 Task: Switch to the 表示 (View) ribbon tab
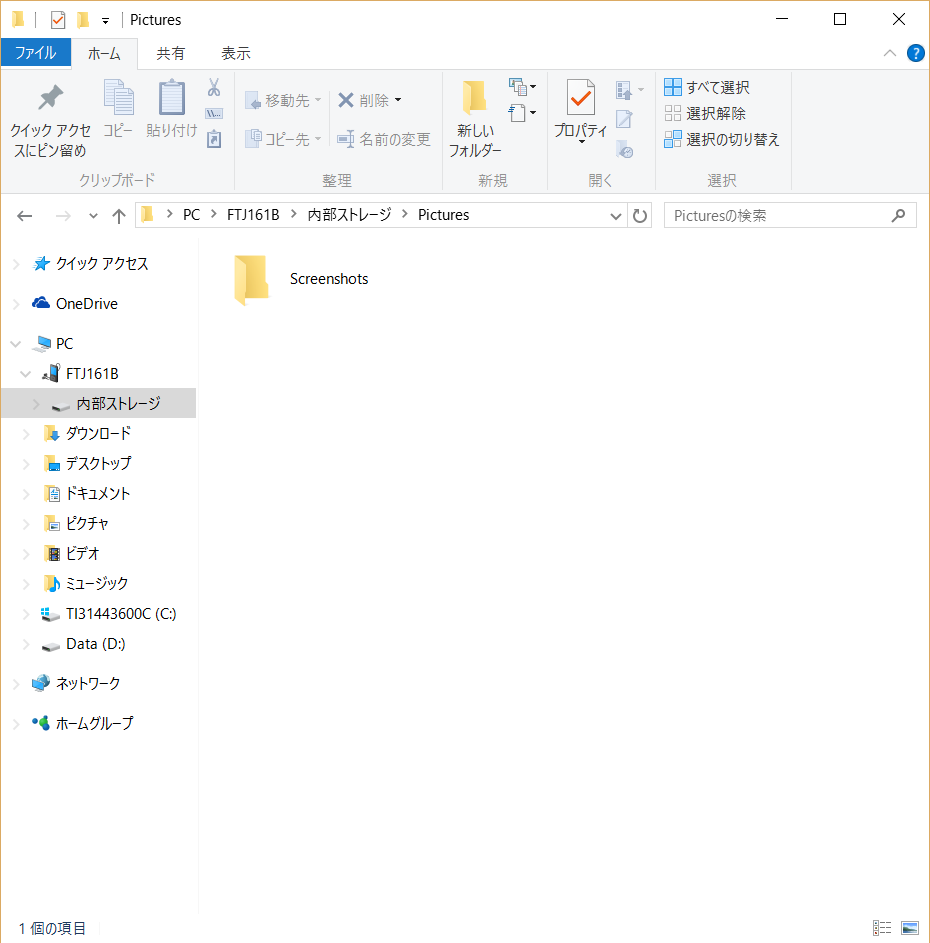tap(235, 53)
